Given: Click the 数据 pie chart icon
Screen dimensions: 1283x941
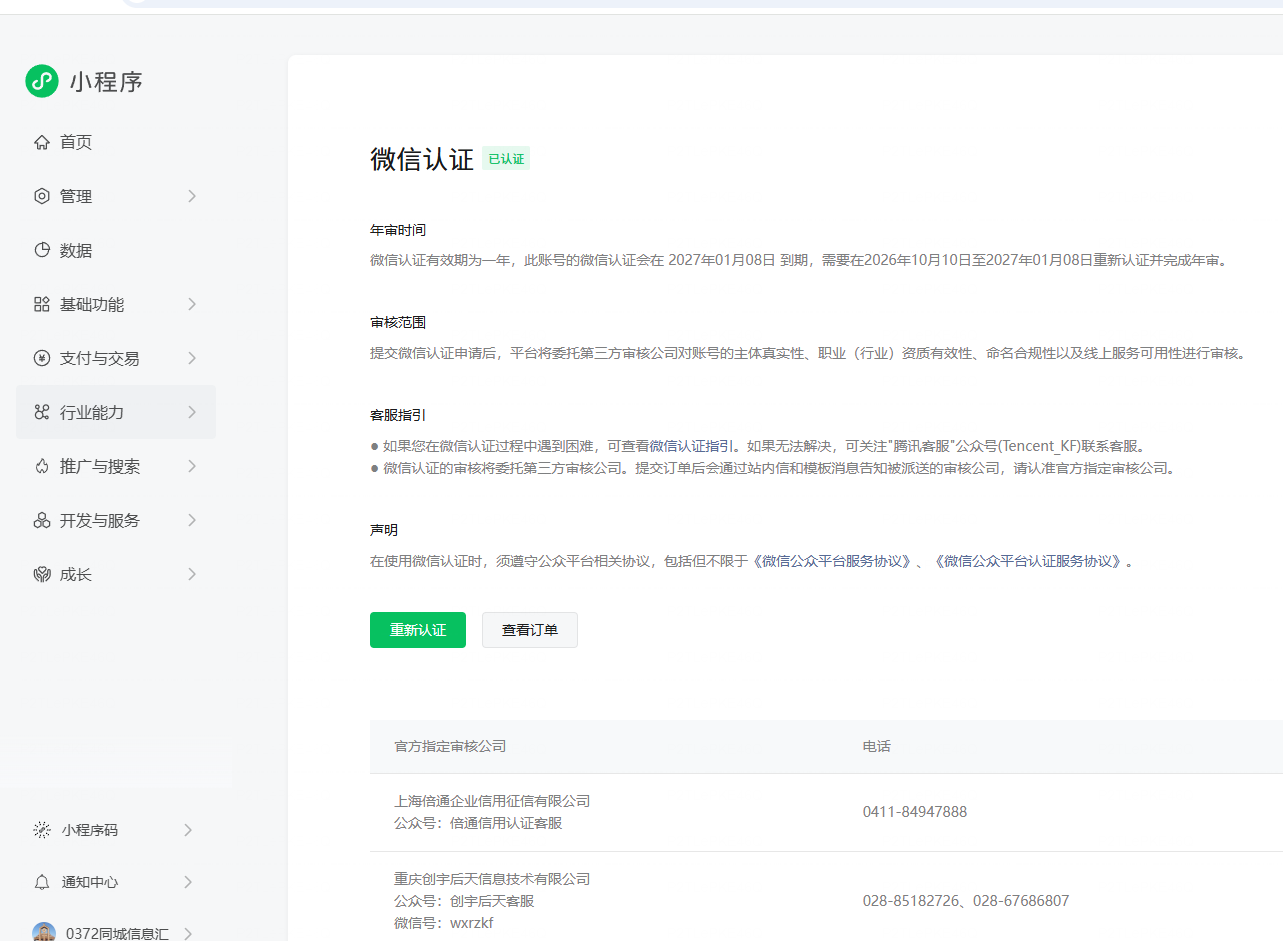Looking at the screenshot, I should point(42,250).
